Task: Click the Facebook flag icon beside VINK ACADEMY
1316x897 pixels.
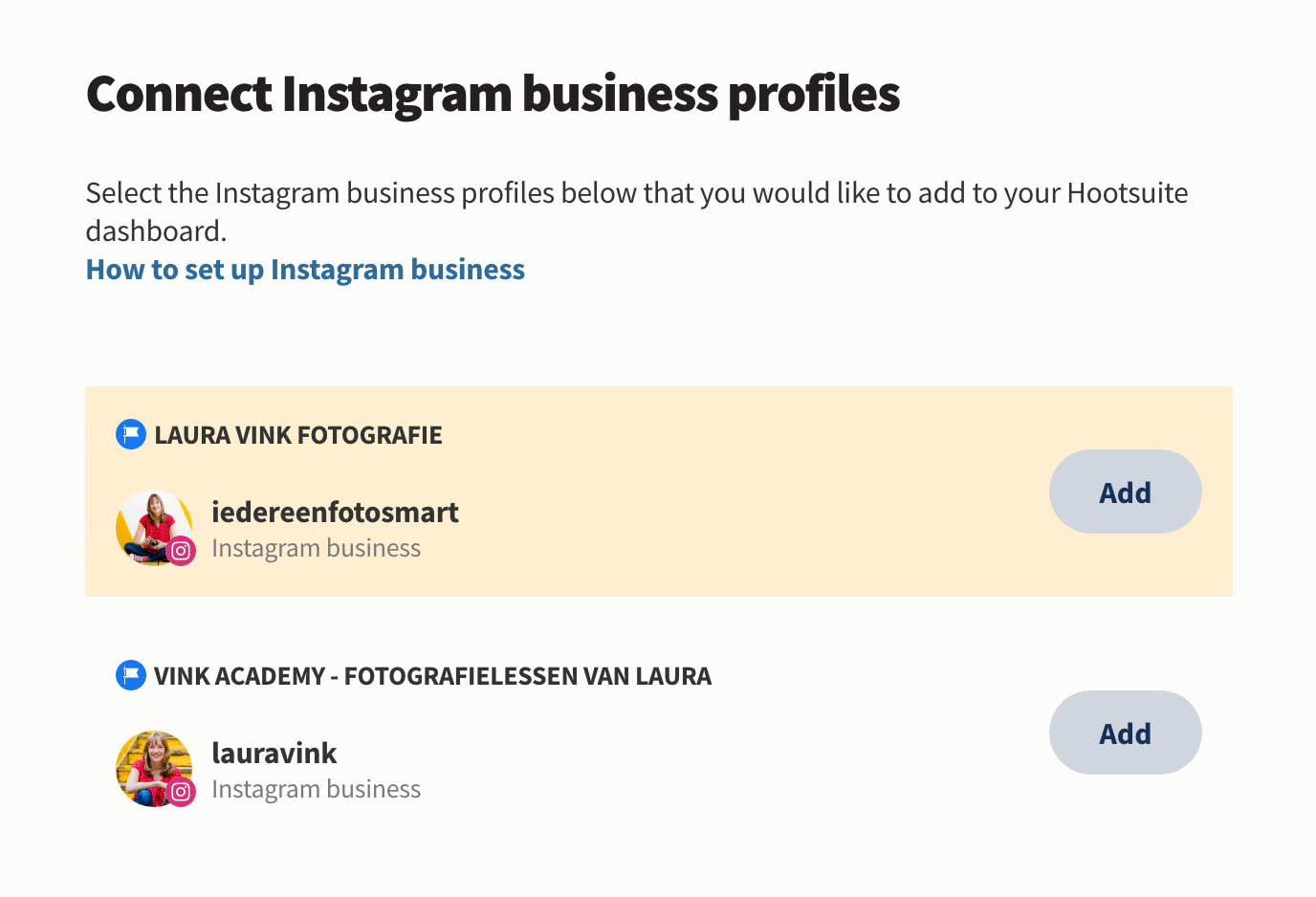Action: pos(130,675)
